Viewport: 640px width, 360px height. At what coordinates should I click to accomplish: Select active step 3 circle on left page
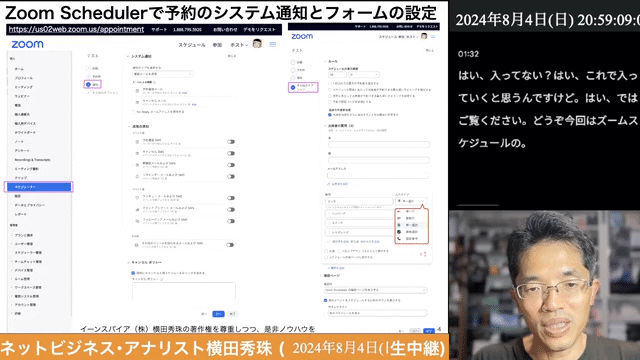[x=88, y=84]
